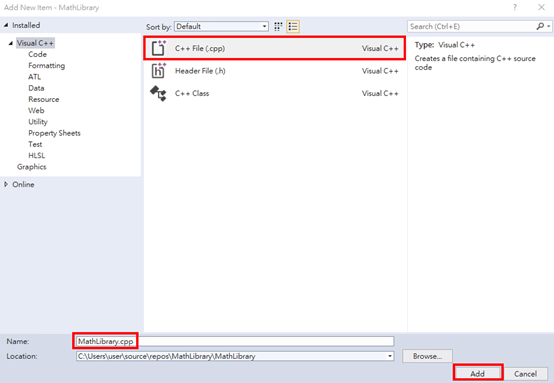Switch to small icons view
This screenshot has width=554, height=383.
click(x=278, y=26)
